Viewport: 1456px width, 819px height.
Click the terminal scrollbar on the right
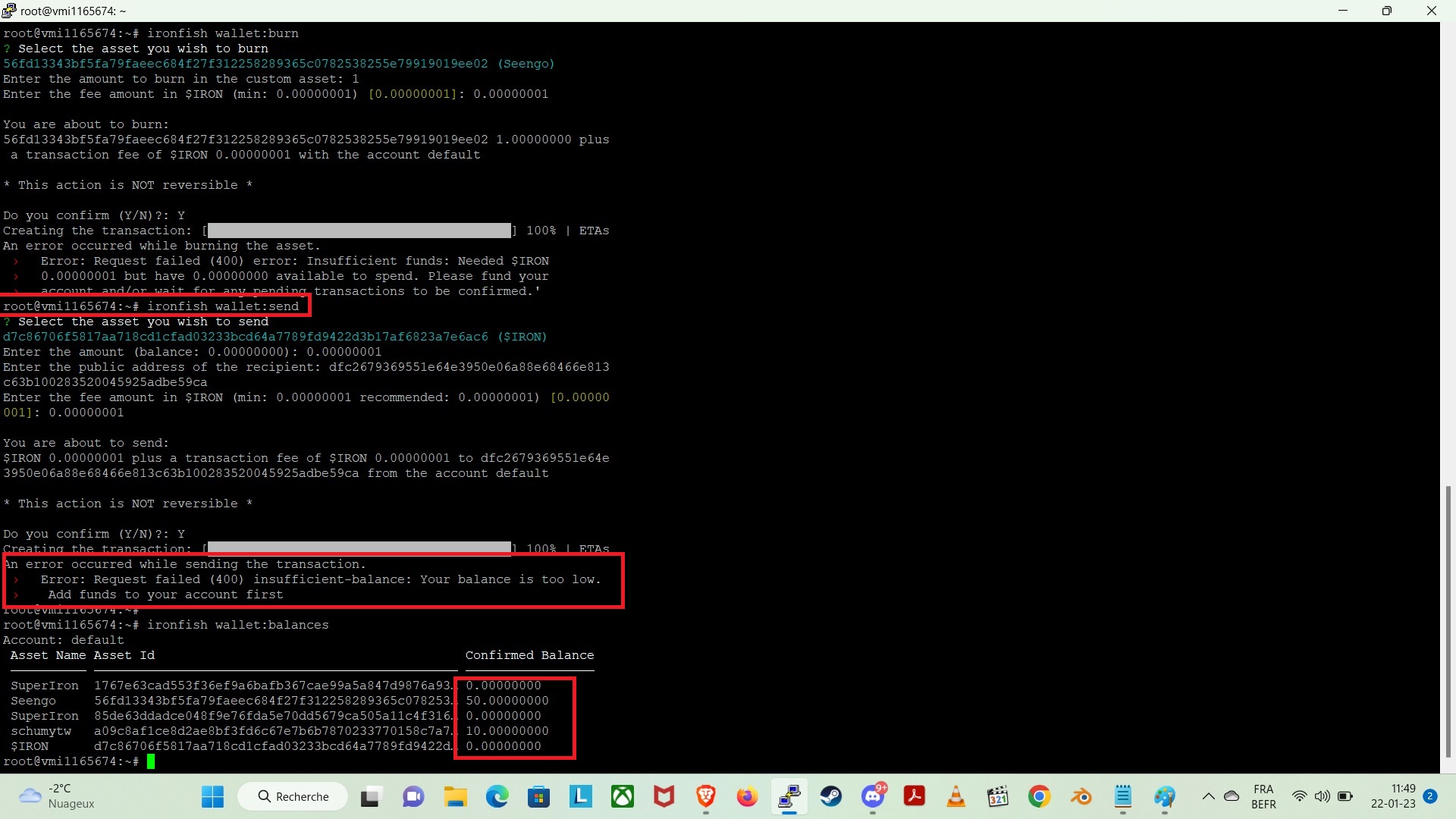(1449, 622)
